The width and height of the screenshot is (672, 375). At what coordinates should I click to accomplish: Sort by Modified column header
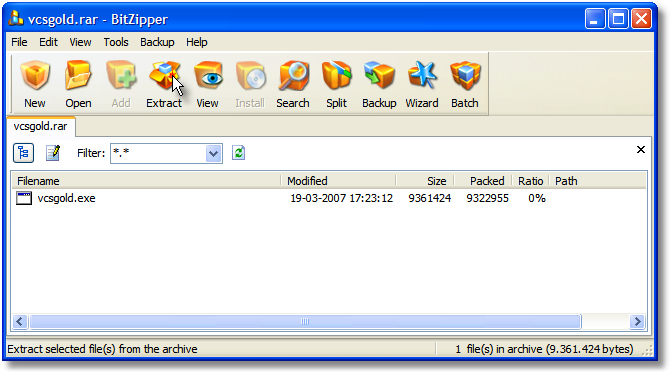[339, 181]
